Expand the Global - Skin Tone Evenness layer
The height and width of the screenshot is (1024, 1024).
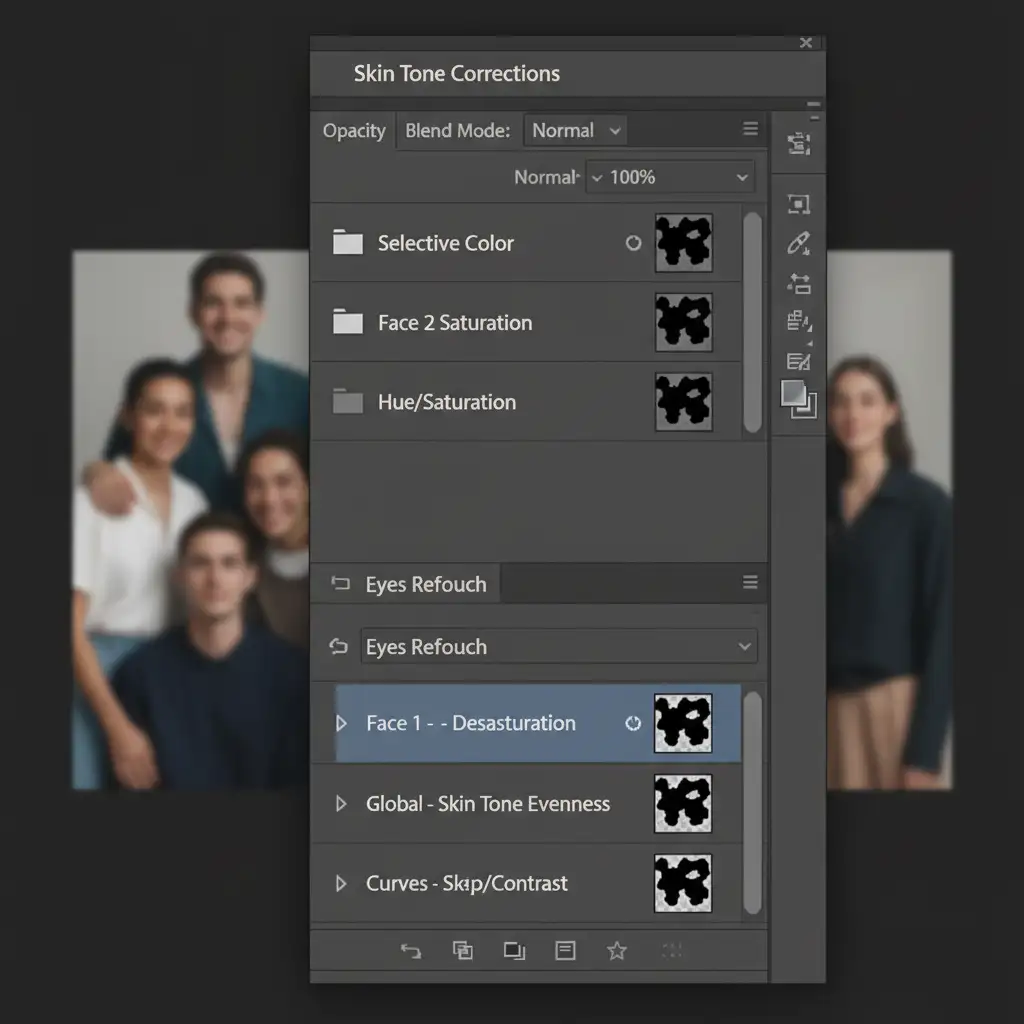(x=341, y=803)
